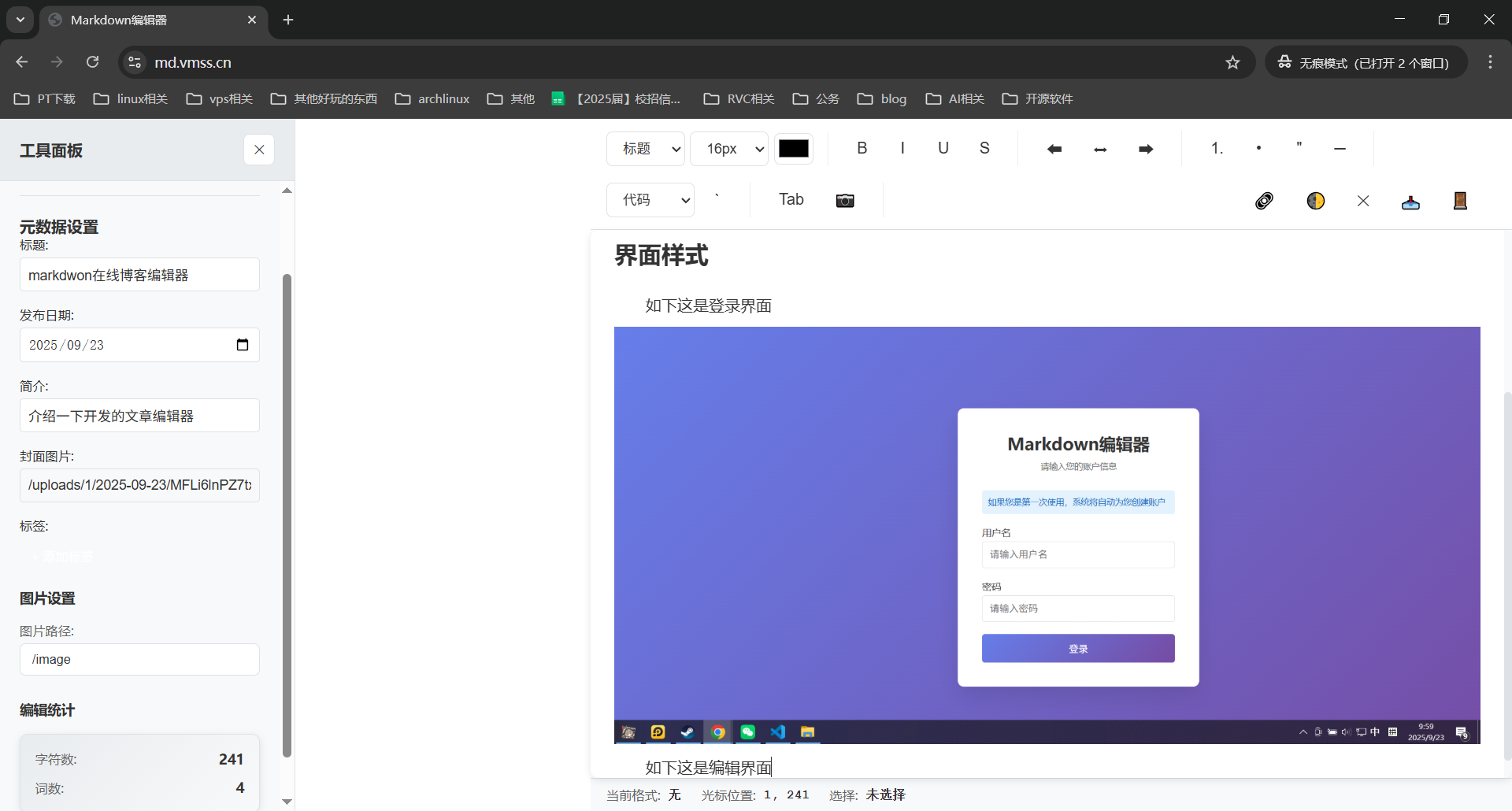This screenshot has height=811, width=1512.
Task: Close the 工具面板 tool panel
Action: [x=259, y=150]
